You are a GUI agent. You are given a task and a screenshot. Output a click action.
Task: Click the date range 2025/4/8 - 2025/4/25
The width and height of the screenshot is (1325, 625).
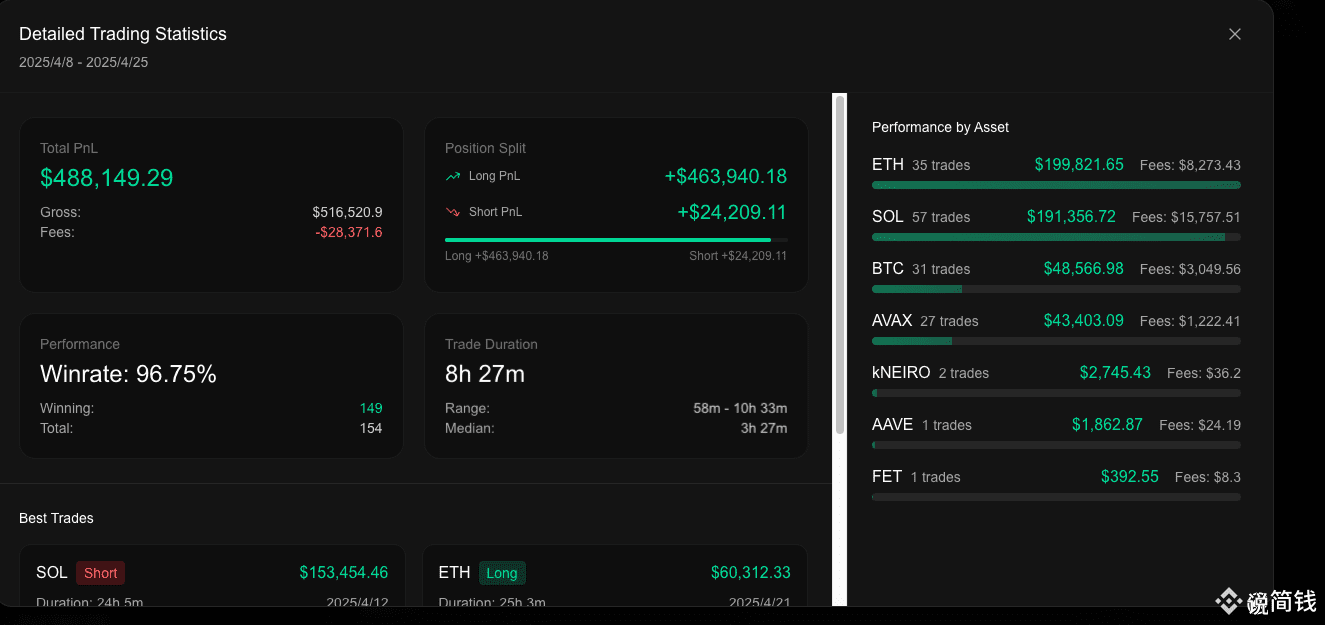click(84, 62)
